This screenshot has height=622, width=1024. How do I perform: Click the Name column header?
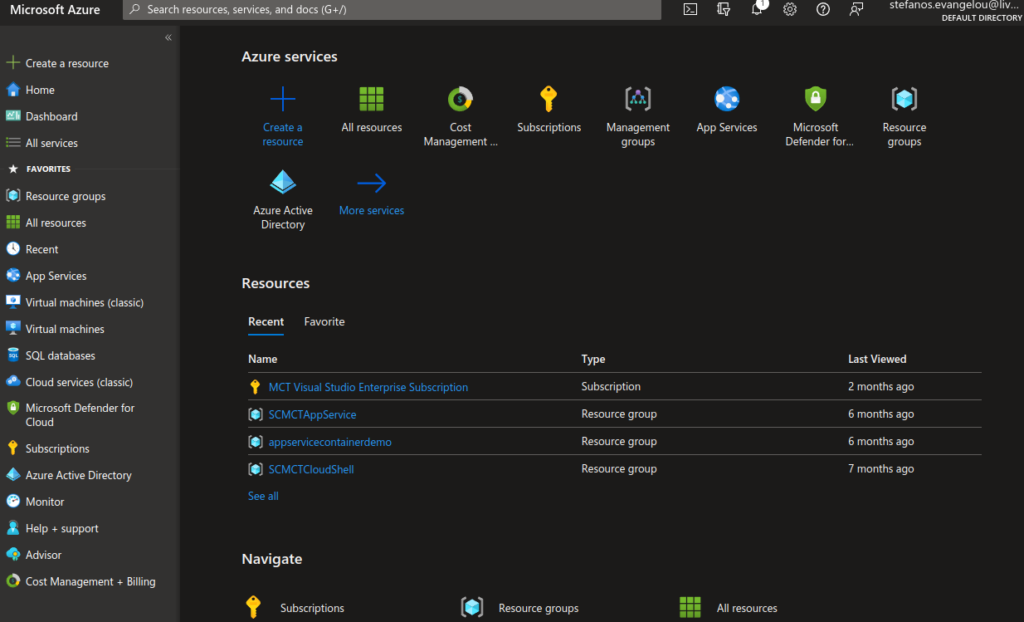263,359
